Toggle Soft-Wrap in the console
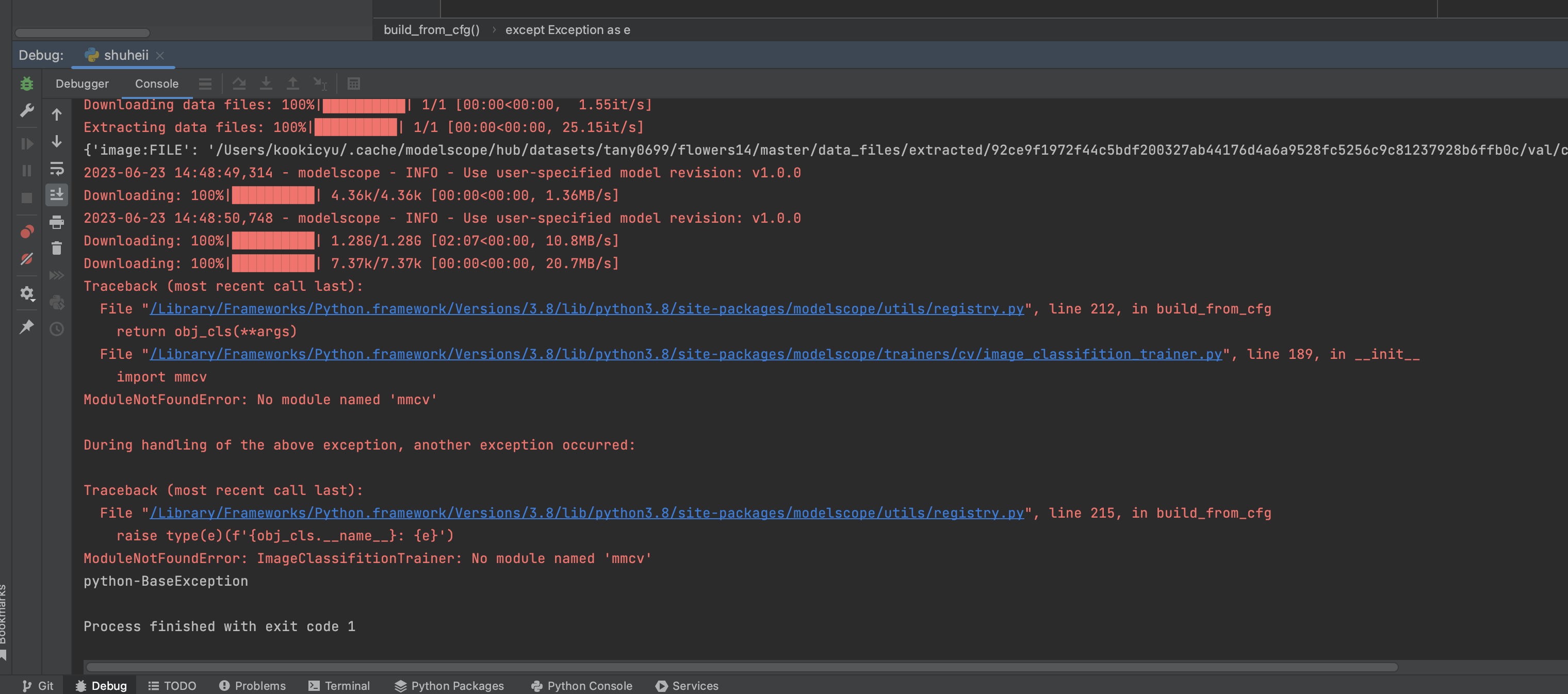The width and height of the screenshot is (1568, 694). tap(57, 169)
